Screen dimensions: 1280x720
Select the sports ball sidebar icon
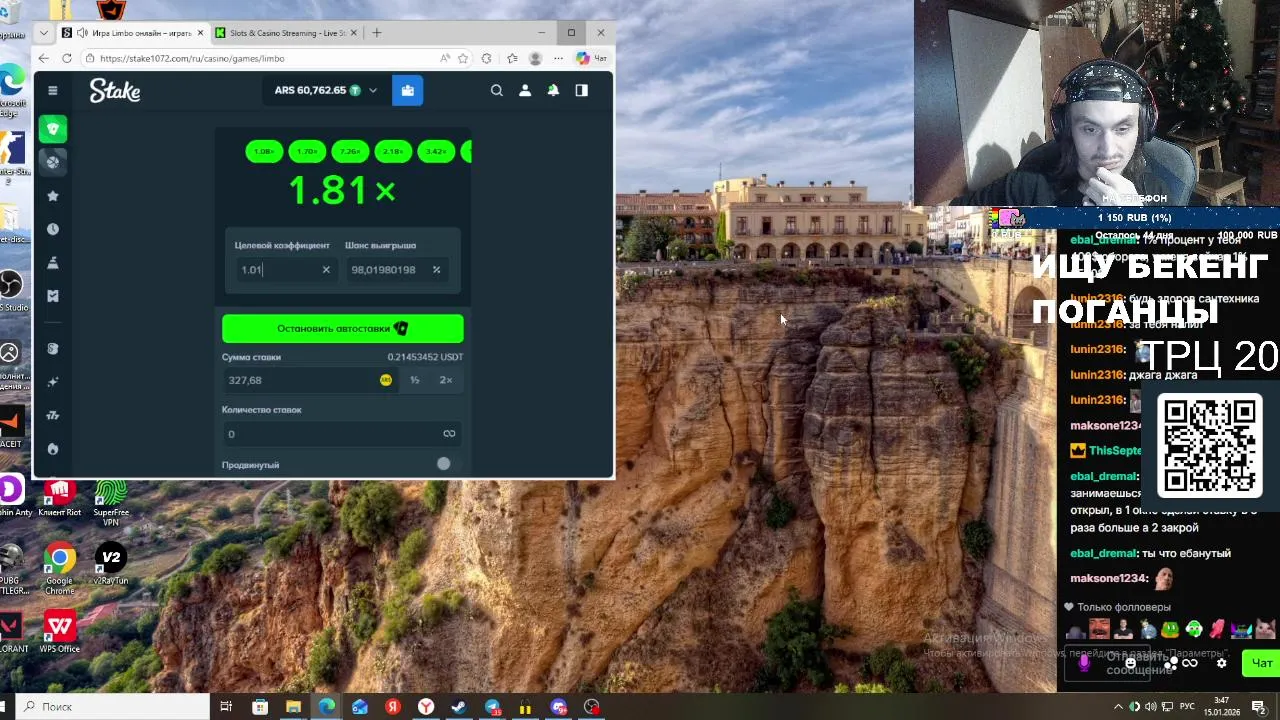[x=53, y=162]
